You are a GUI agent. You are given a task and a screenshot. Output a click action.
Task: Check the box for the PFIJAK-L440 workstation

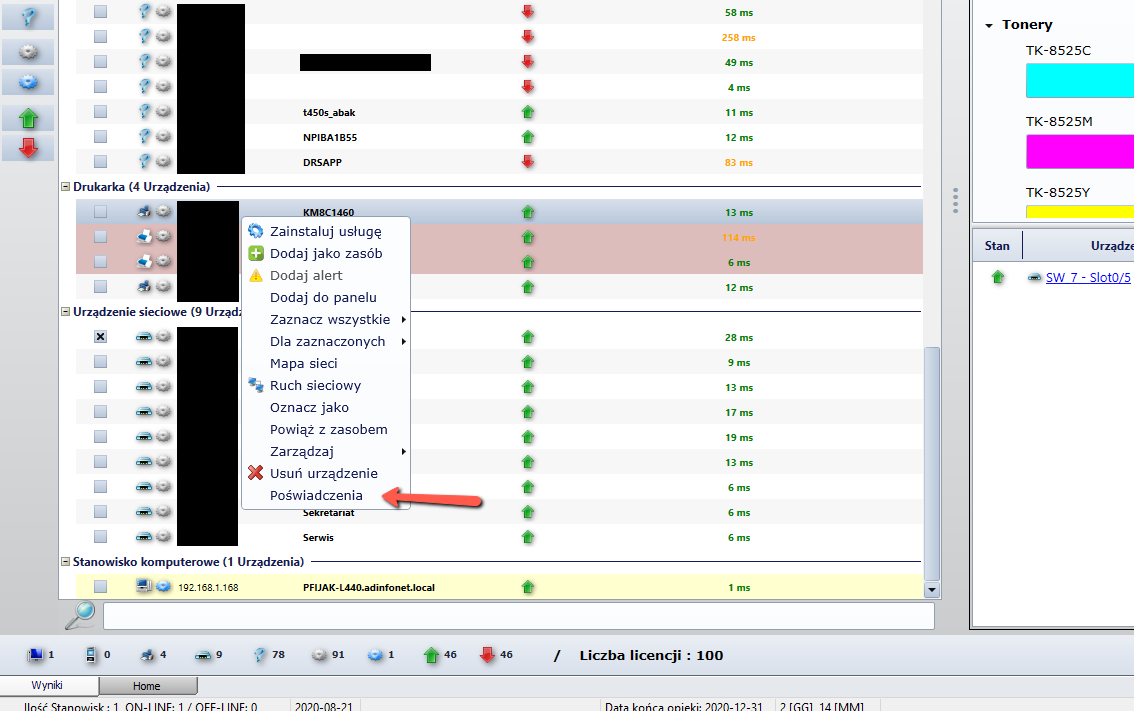pos(100,587)
